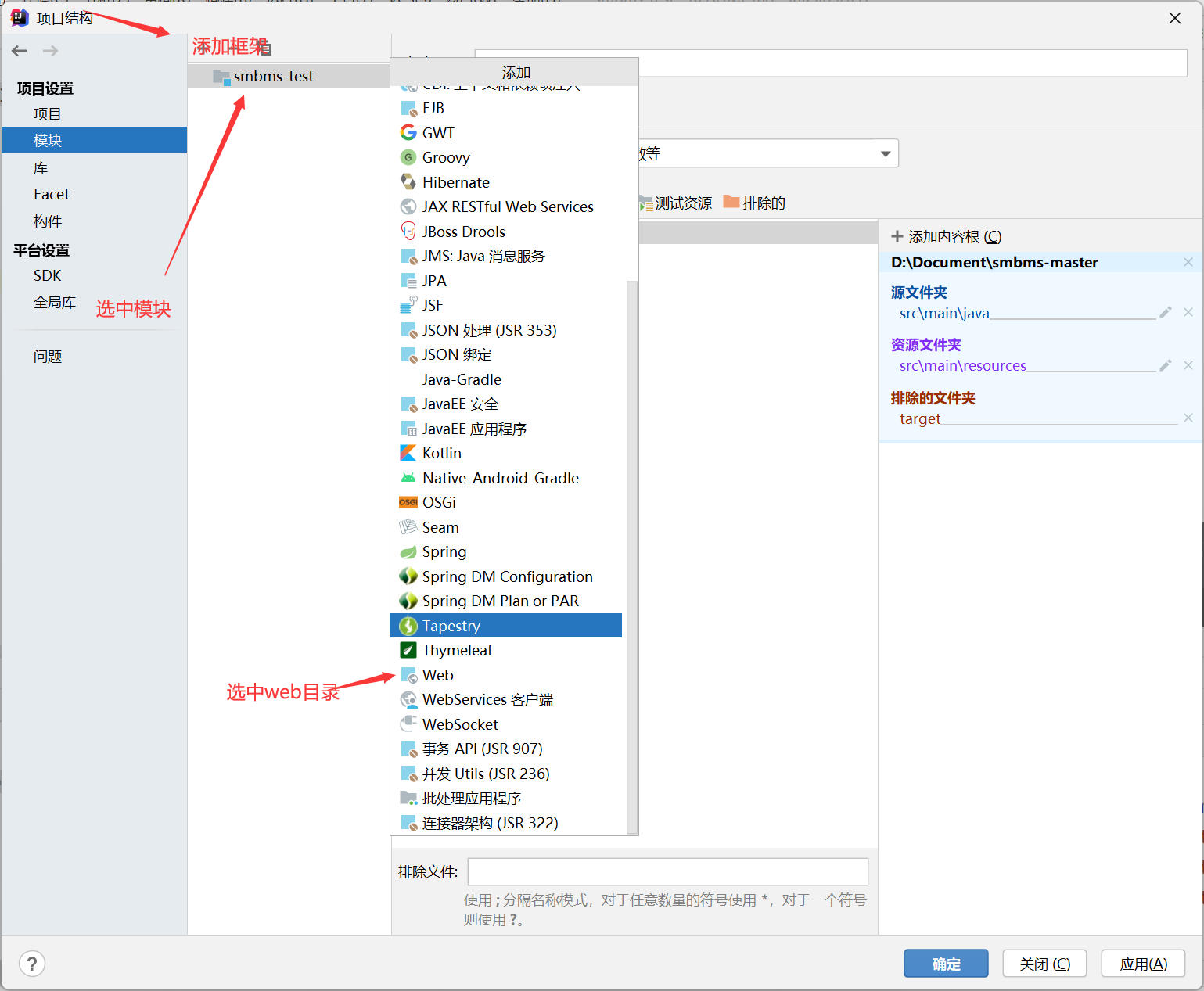Select JavaEE 应用程序
1204x991 pixels.
click(506, 429)
